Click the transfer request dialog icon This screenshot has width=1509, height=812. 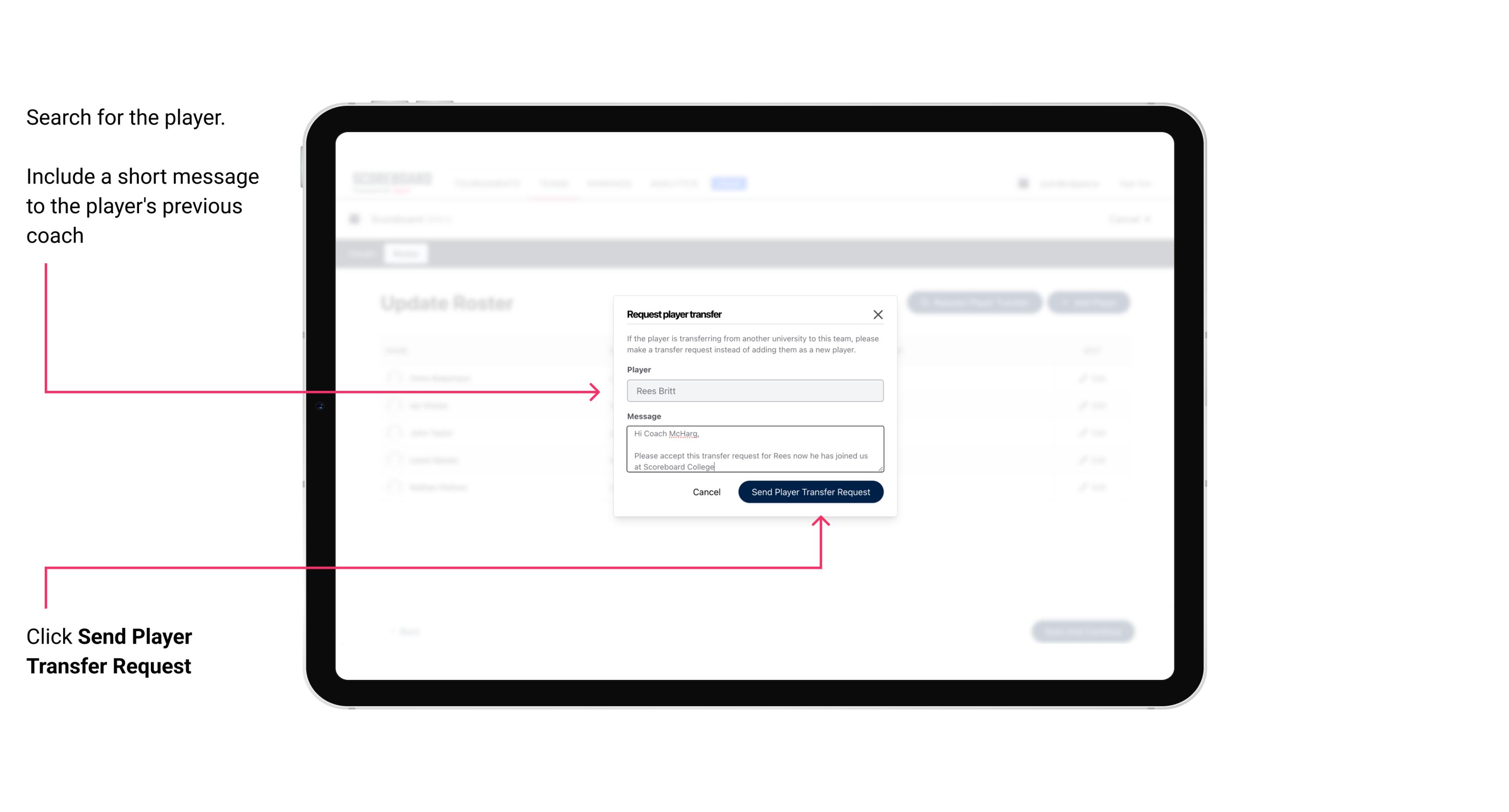tap(878, 314)
